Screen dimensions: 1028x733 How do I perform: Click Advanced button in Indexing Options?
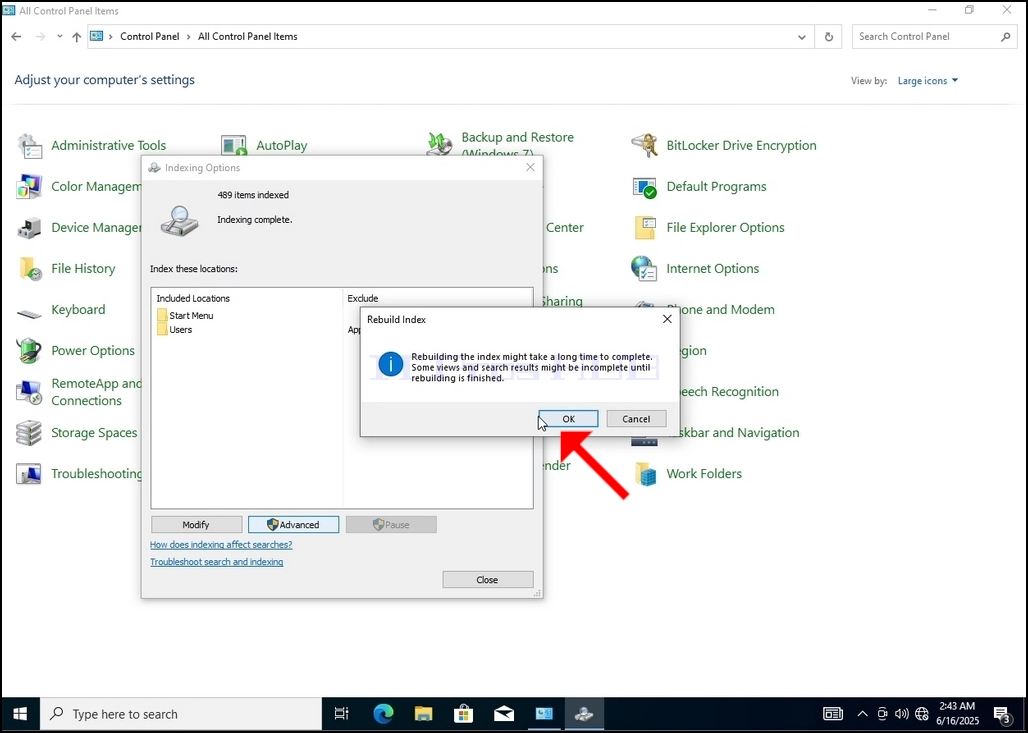point(293,525)
